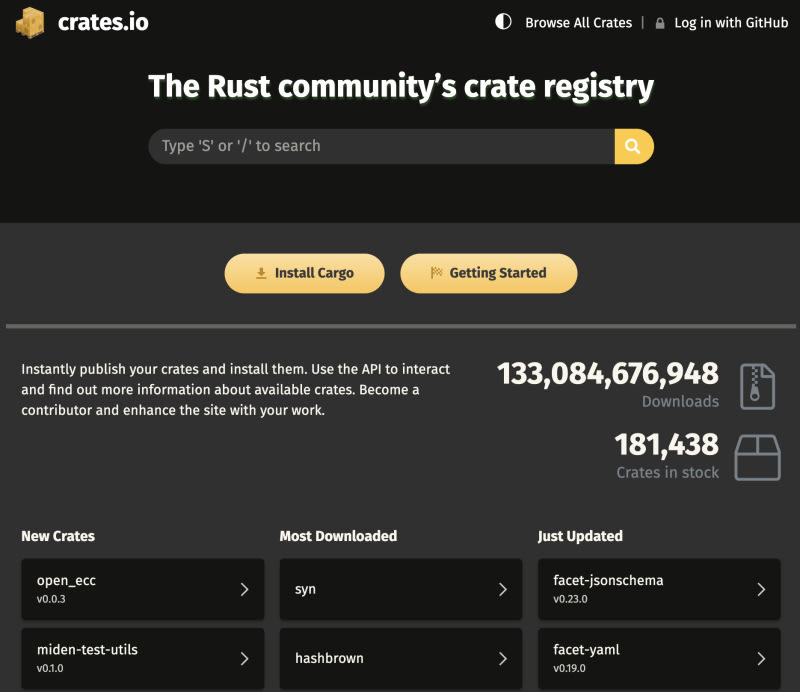Image resolution: width=800 pixels, height=692 pixels.
Task: Click the crates.io site title text
Action: coord(103,22)
